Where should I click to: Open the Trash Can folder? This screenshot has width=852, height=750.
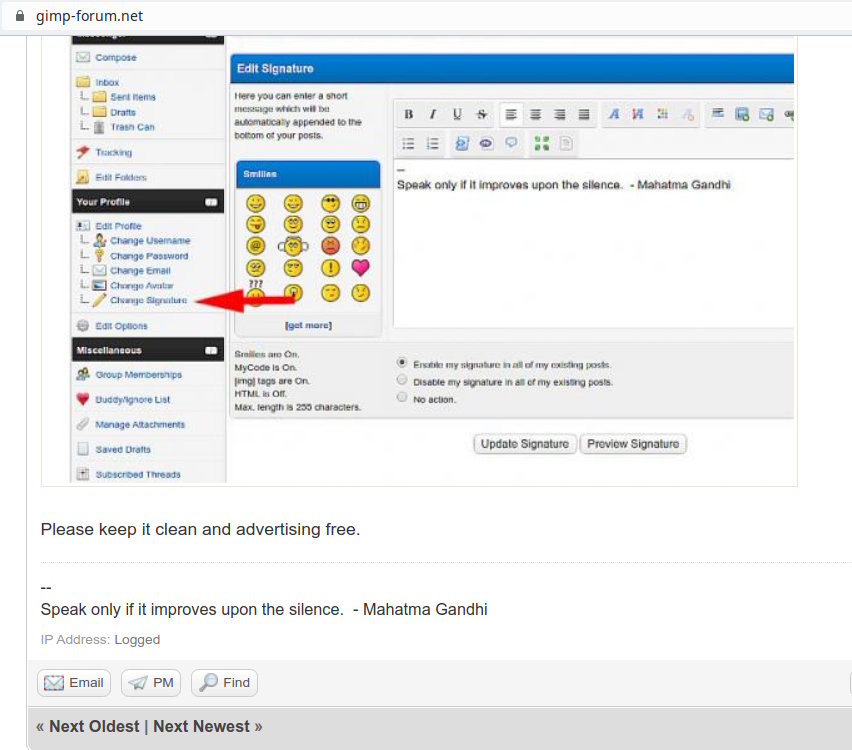pos(133,127)
